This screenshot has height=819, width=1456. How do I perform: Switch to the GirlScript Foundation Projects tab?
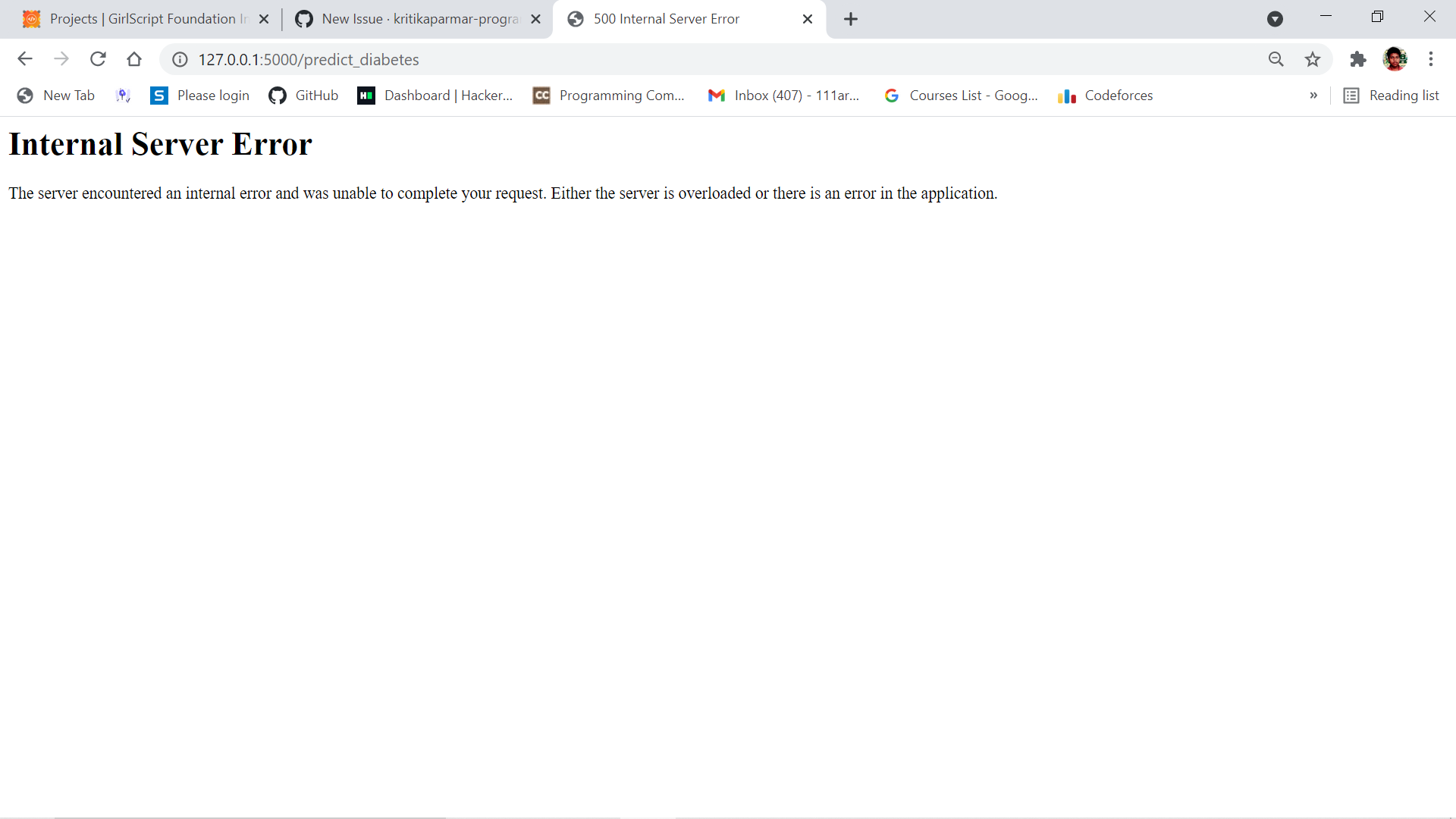[x=136, y=19]
